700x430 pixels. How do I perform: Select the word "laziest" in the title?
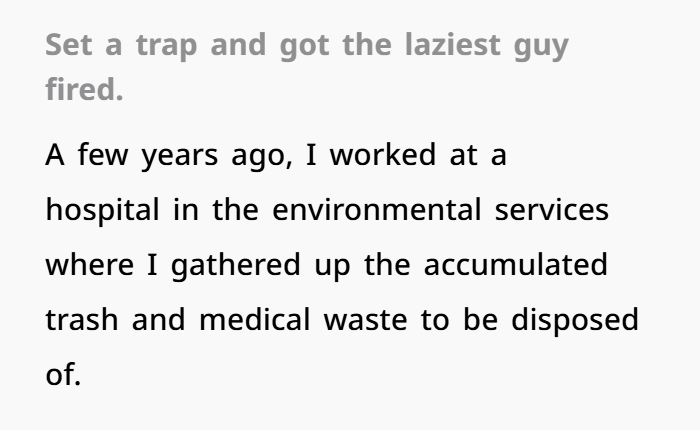[x=453, y=45]
